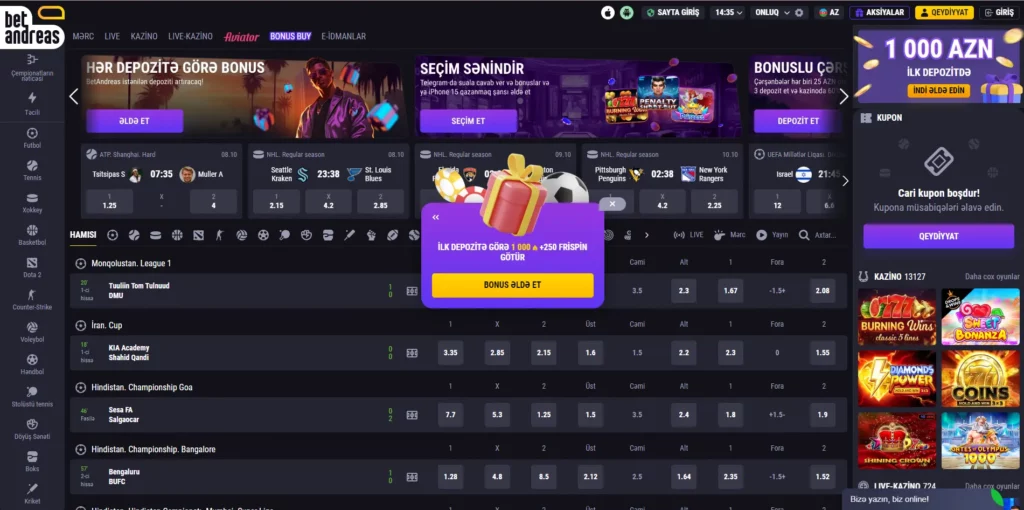Select Futbol in the left sports sidebar
The image size is (1024, 510).
[32, 138]
